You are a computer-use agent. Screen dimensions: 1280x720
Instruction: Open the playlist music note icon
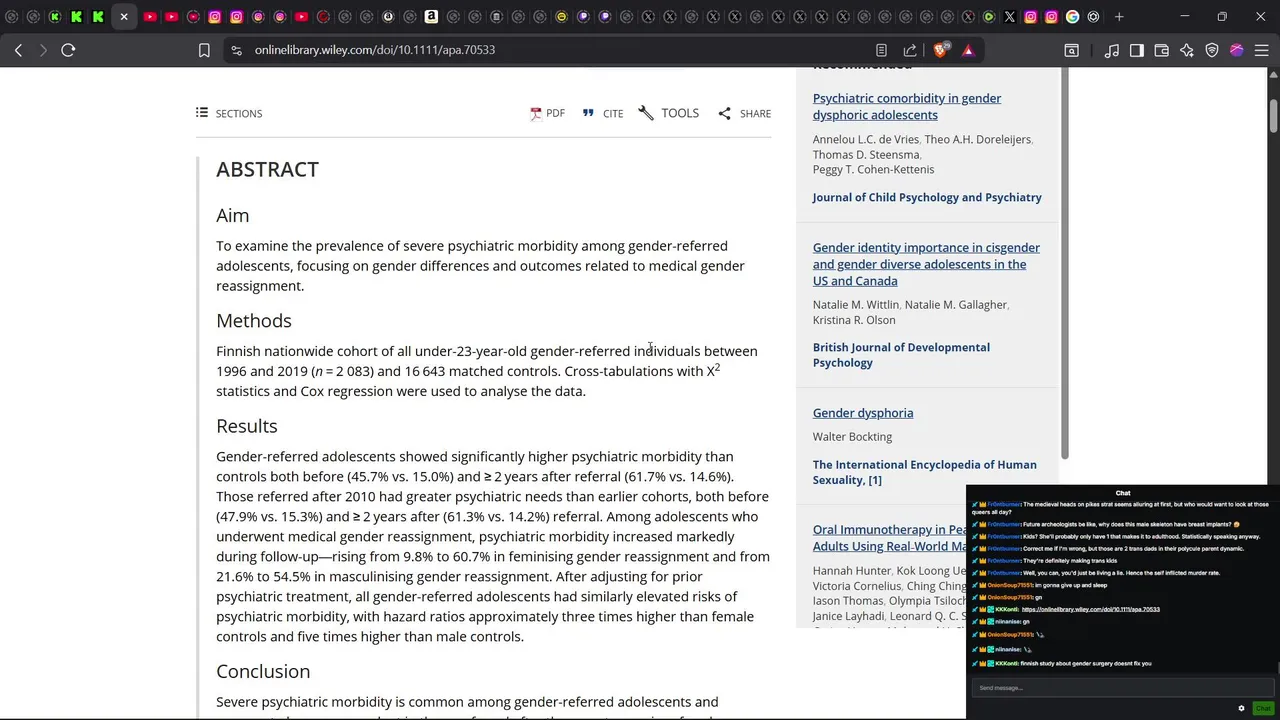pyautogui.click(x=1112, y=50)
